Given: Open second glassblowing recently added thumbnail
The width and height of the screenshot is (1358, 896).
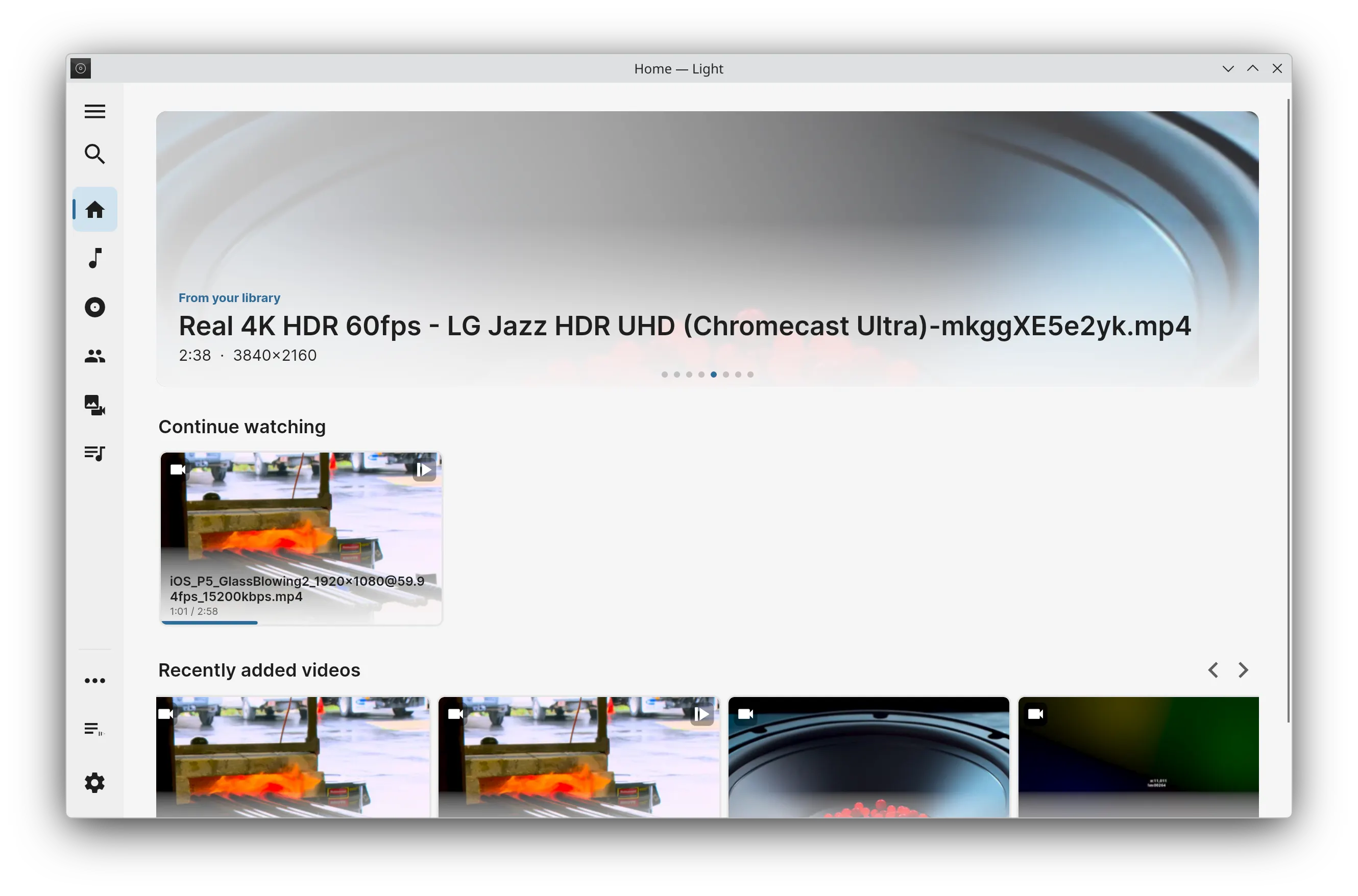Looking at the screenshot, I should tap(578, 757).
